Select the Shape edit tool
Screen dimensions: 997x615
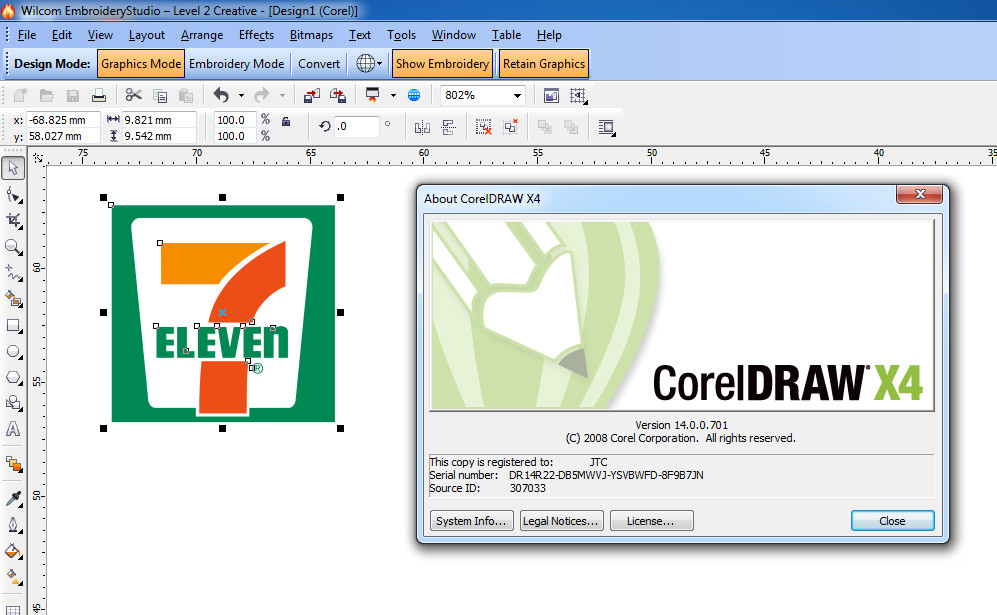coord(13,195)
